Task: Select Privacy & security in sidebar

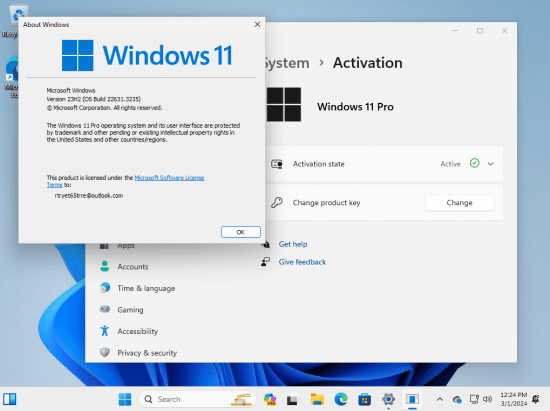Action: (x=146, y=353)
